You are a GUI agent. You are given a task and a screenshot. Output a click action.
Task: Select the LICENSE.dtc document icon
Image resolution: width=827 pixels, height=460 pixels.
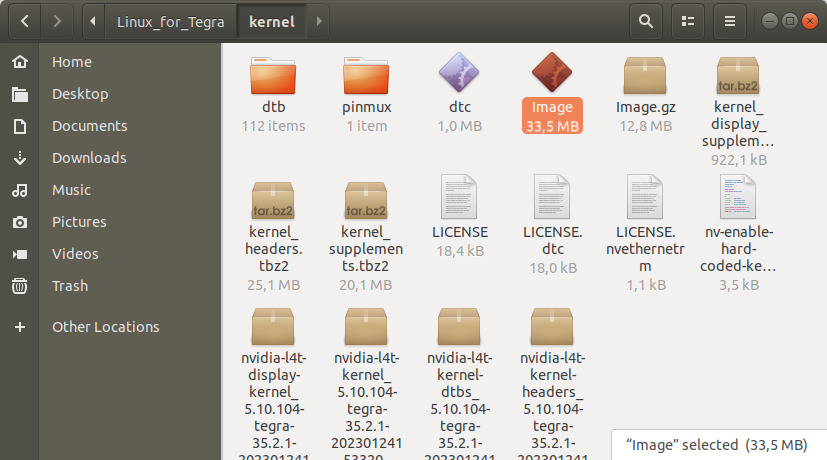552,197
